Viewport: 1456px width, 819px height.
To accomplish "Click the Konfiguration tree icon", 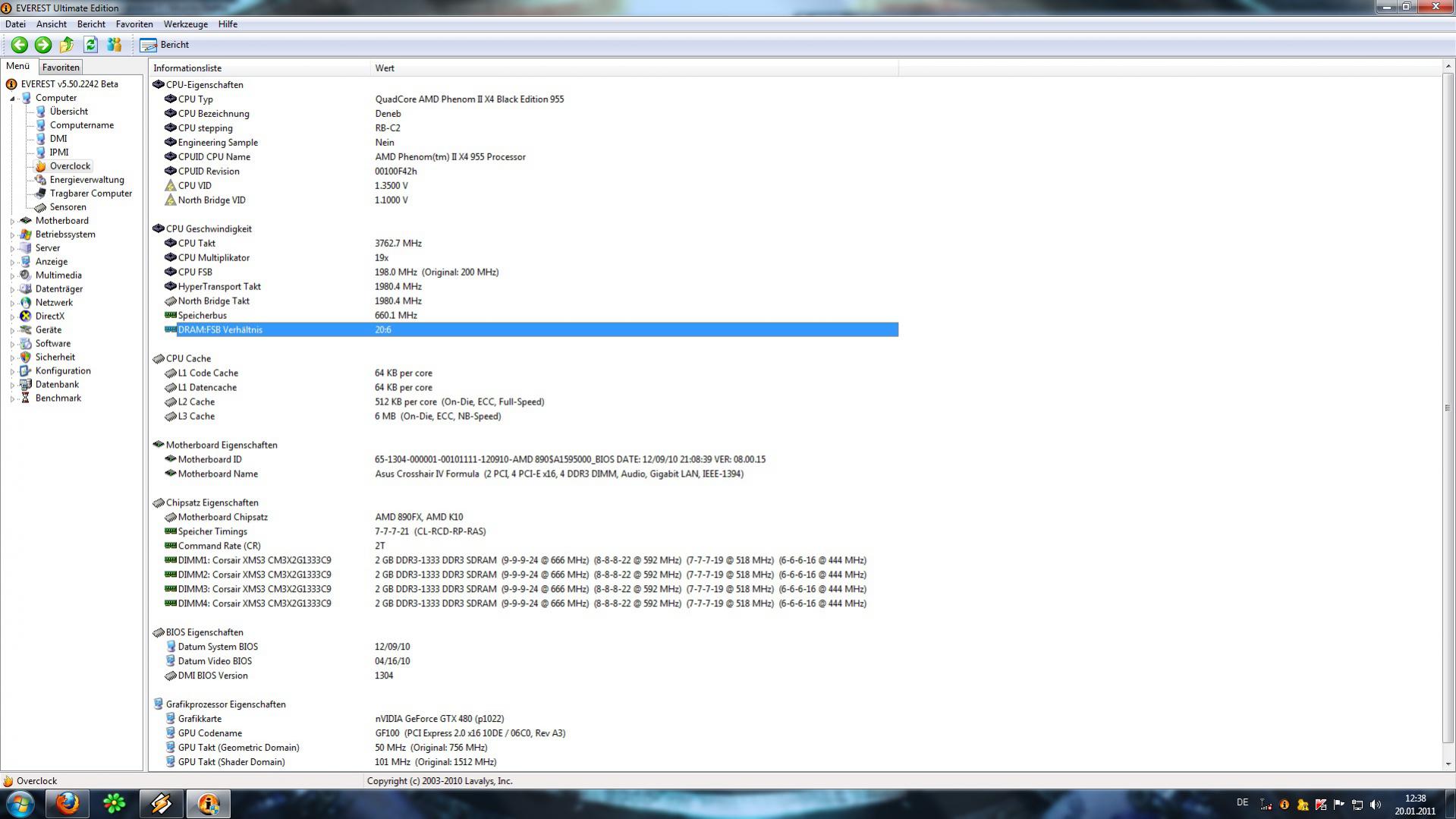I will [26, 371].
